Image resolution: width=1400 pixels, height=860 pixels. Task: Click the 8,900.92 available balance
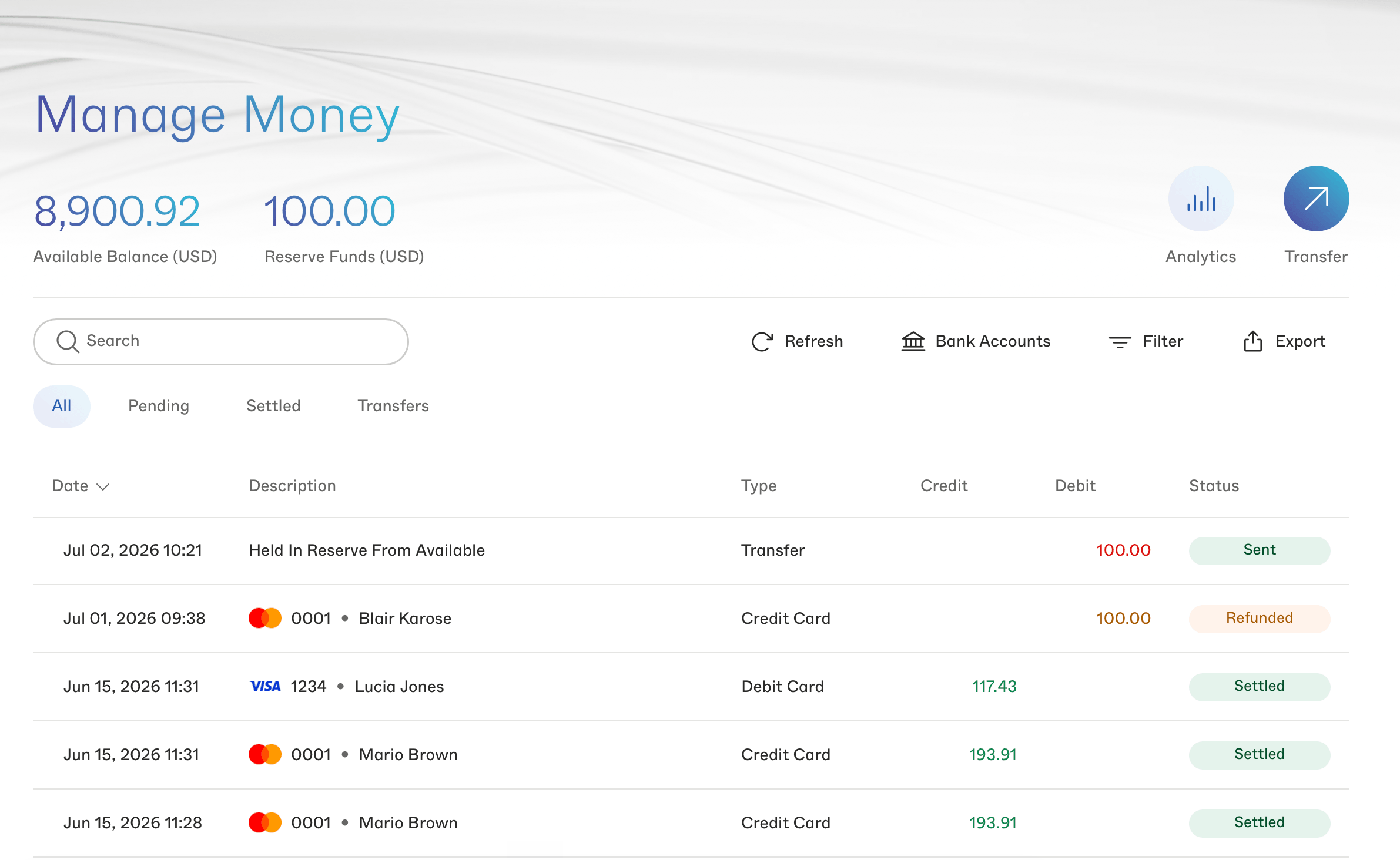click(117, 211)
